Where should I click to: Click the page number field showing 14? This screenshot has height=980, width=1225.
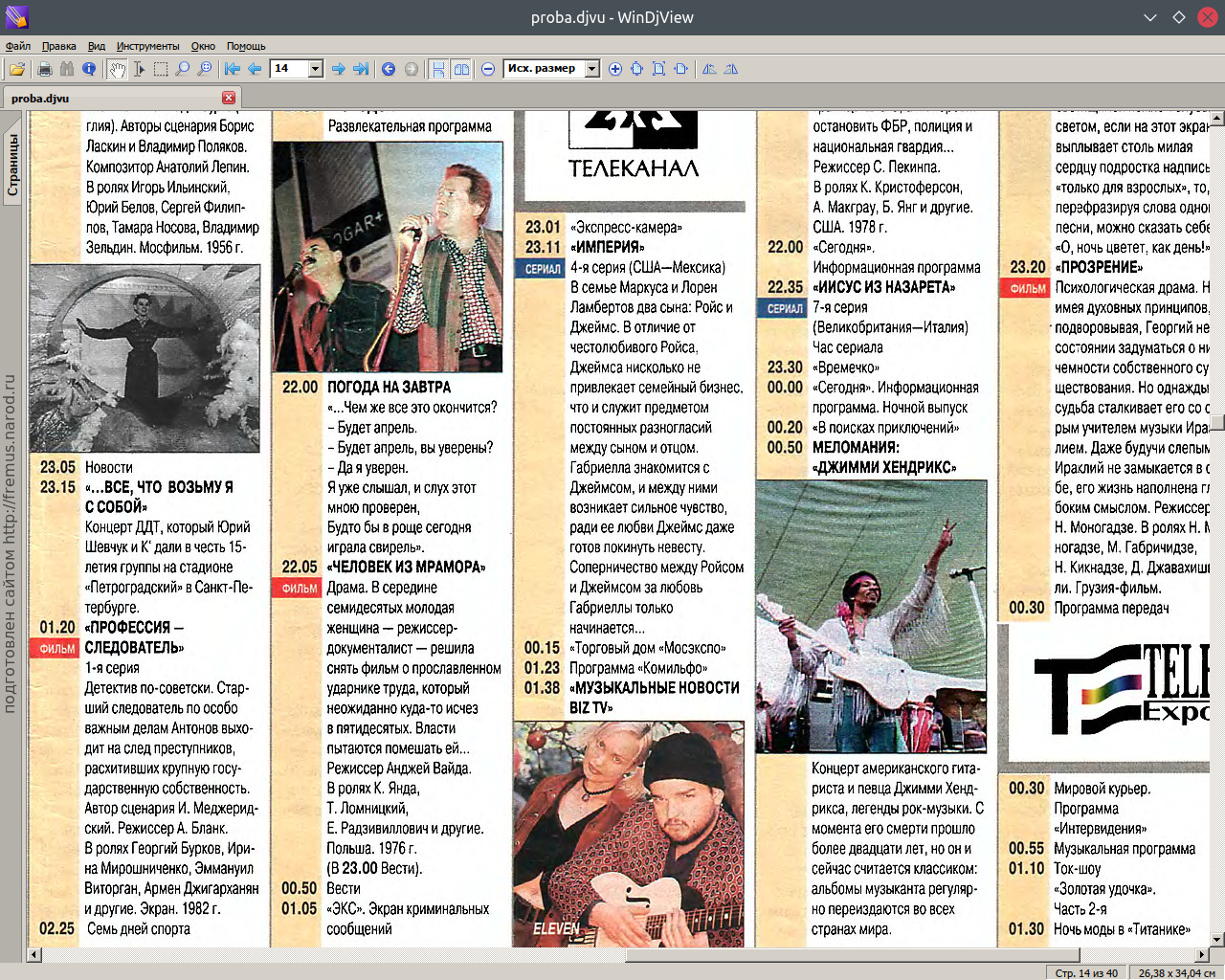289,69
